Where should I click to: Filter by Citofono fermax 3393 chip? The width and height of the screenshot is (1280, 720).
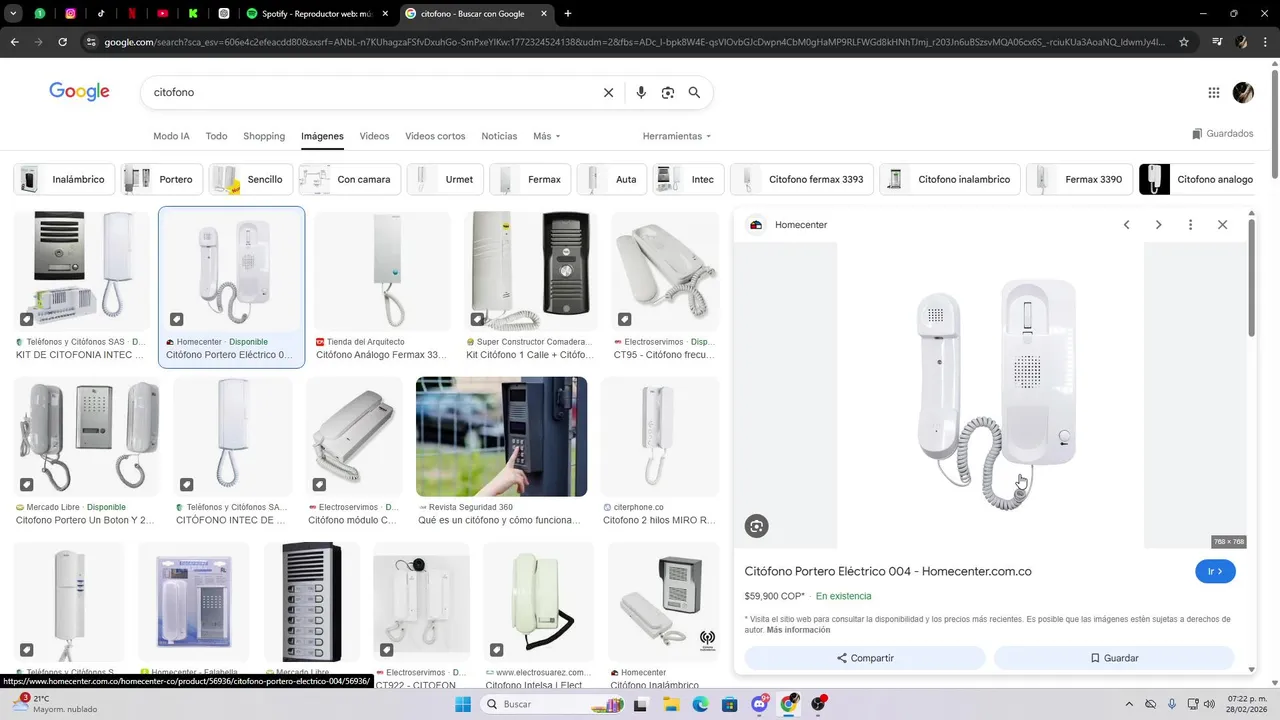point(802,180)
